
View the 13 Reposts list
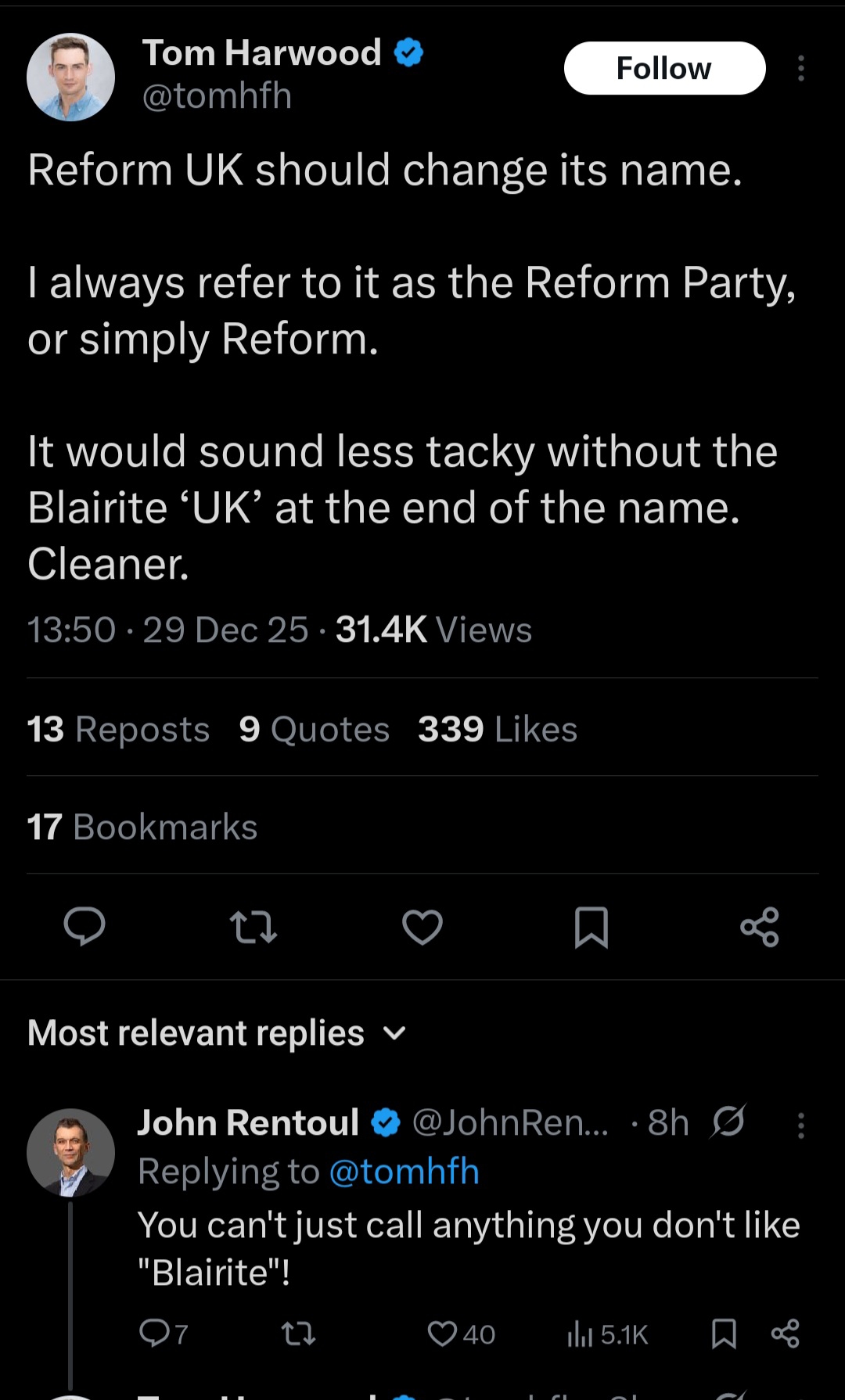(x=118, y=730)
